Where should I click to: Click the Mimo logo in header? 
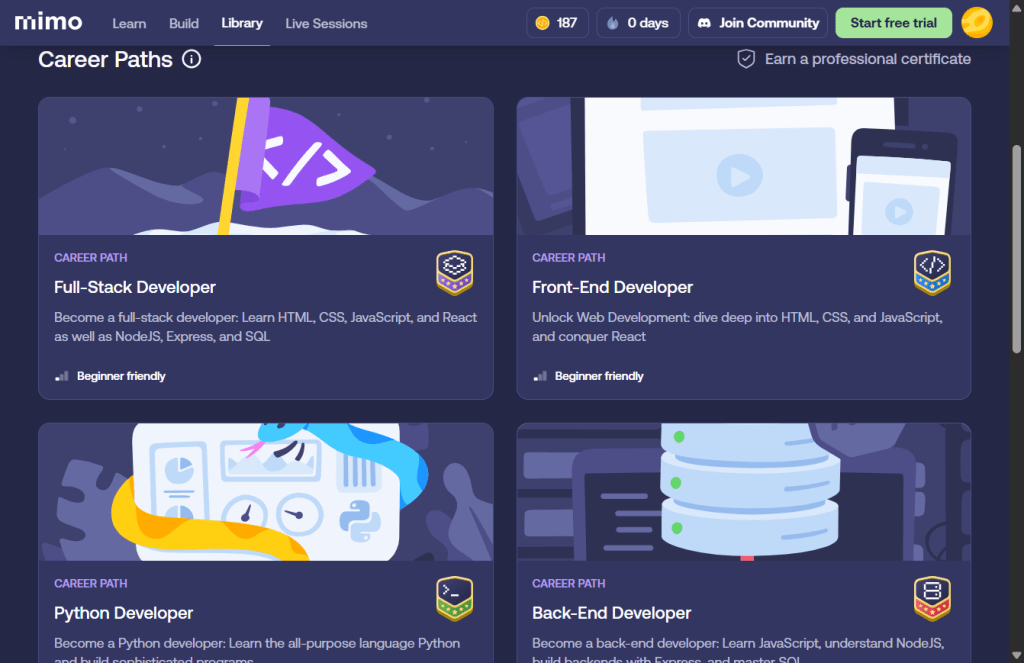pyautogui.click(x=48, y=22)
